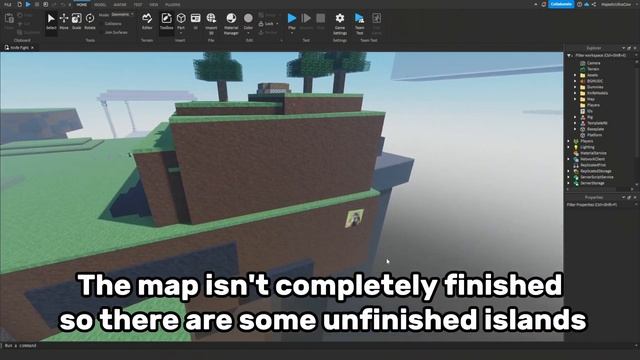This screenshot has height=360, width=640.
Task: Click the Color tool icon
Action: click(x=248, y=19)
